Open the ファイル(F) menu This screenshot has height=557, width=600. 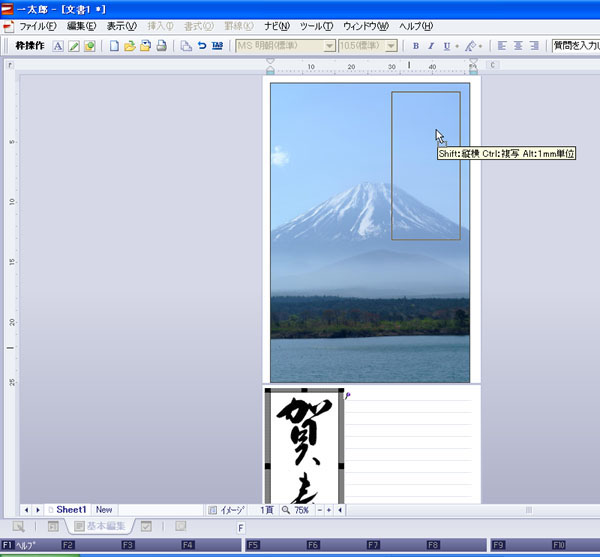[39, 26]
